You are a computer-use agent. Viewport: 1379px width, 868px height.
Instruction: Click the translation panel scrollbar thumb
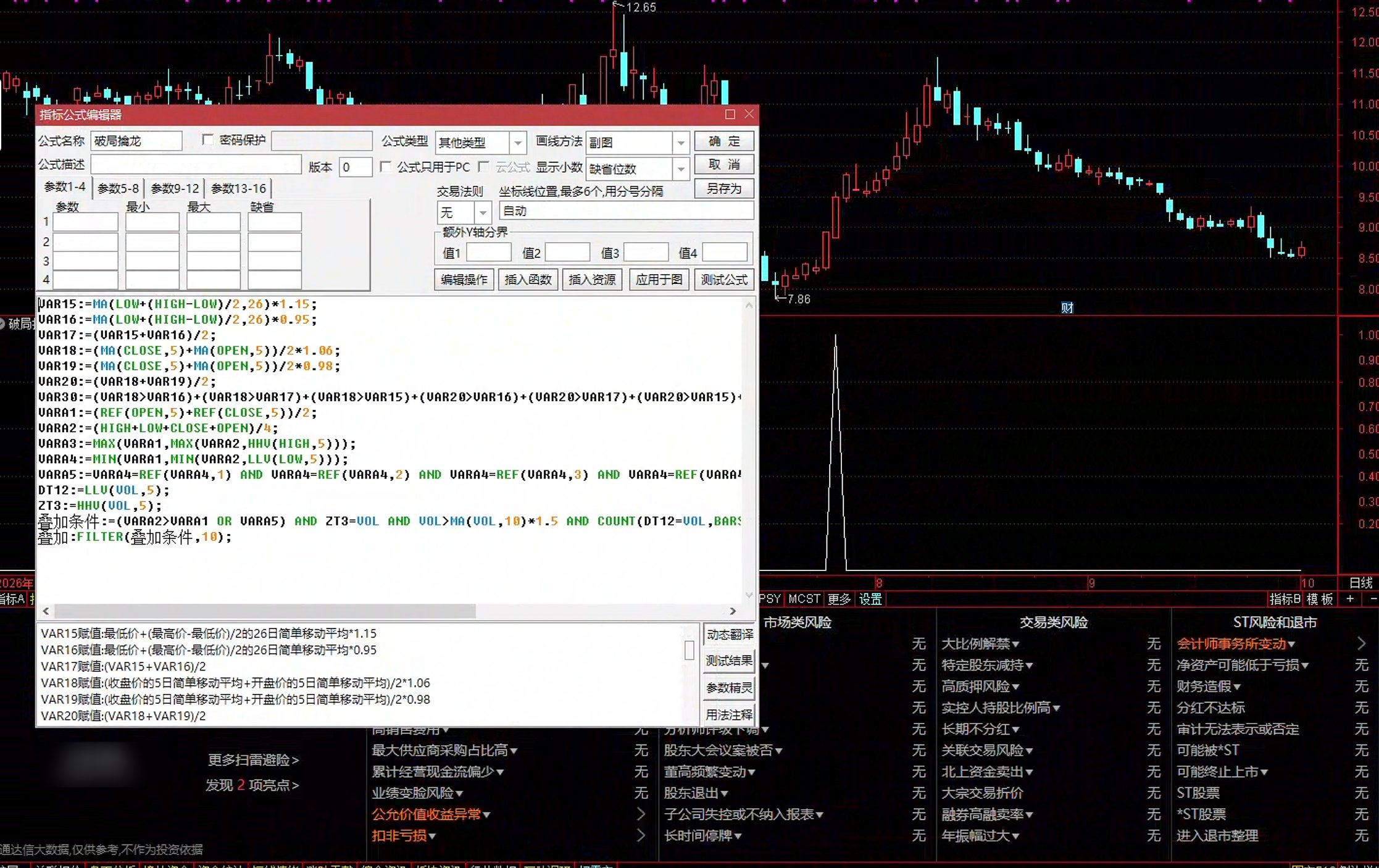pyautogui.click(x=689, y=650)
